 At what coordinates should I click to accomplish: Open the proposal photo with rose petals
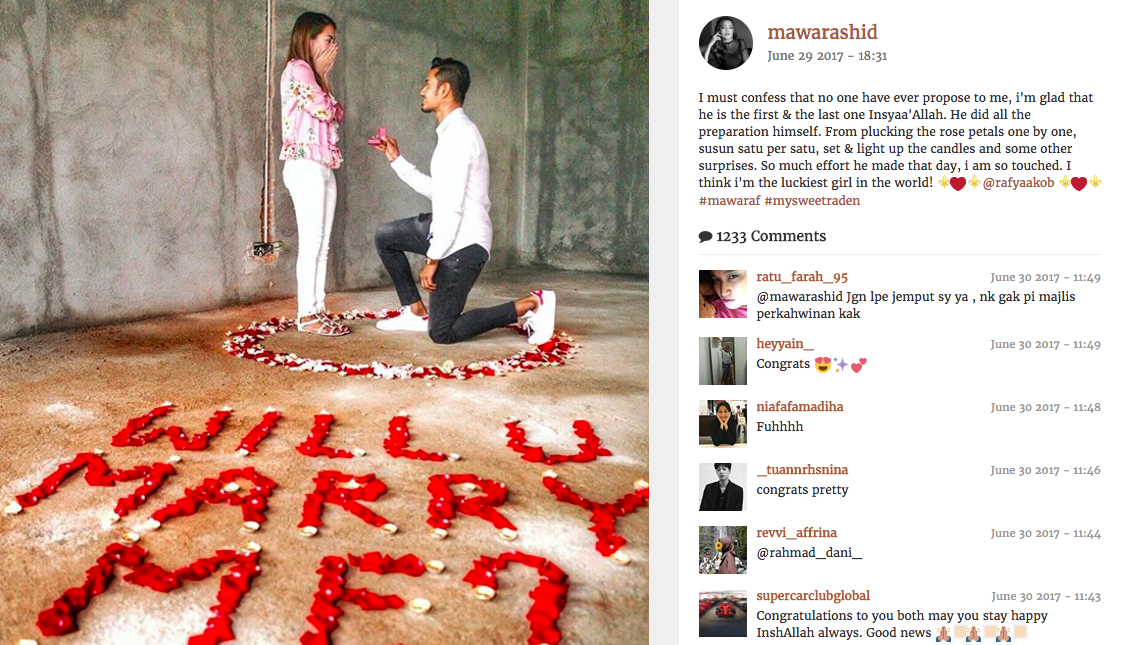[x=324, y=322]
